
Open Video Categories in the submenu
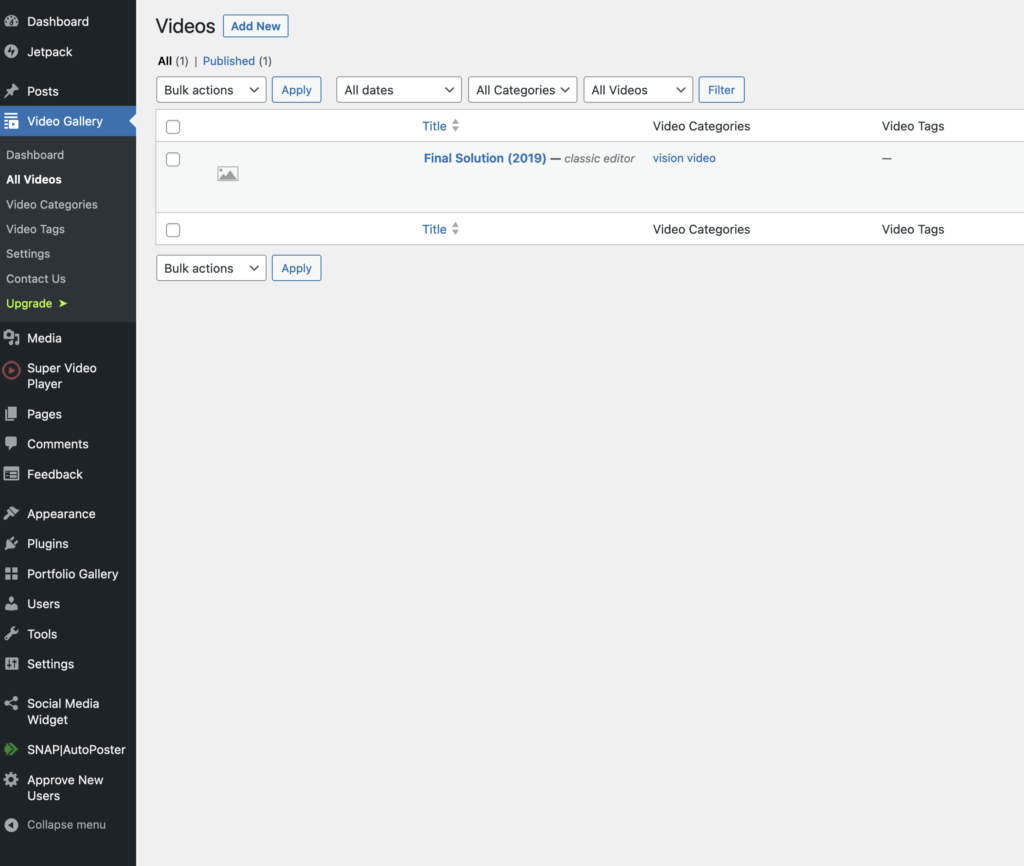(52, 205)
